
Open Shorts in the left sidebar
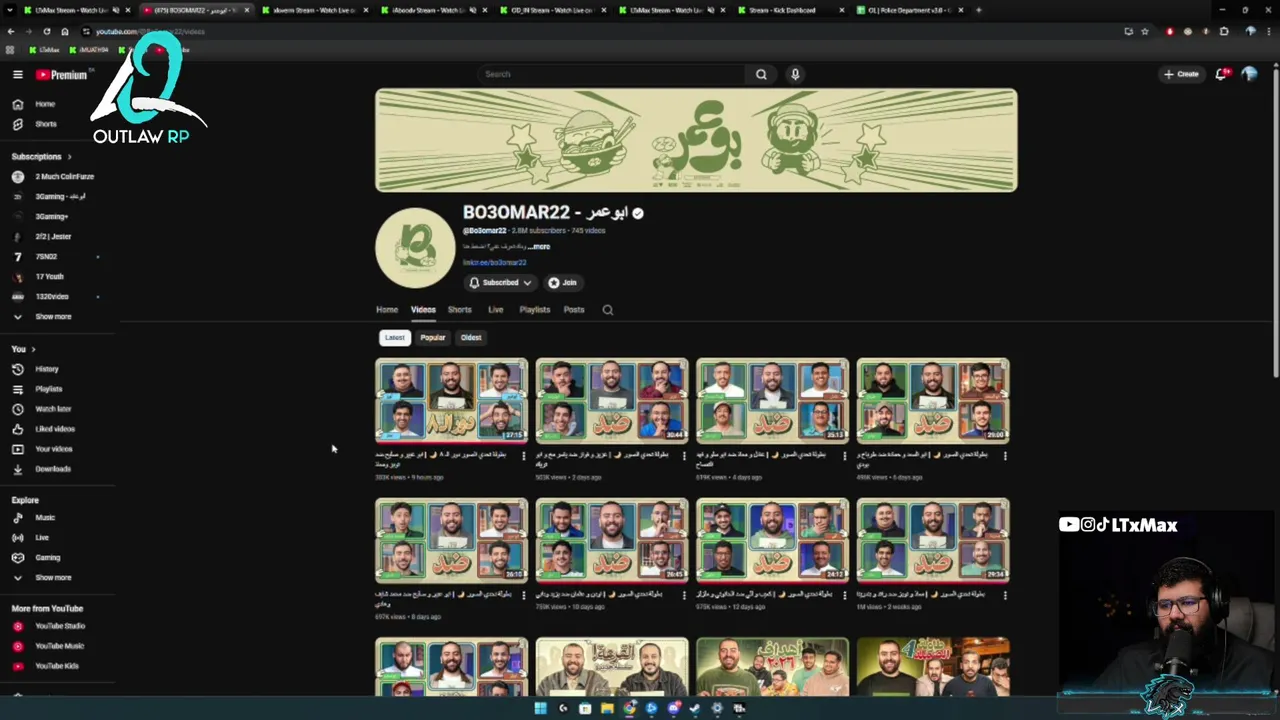pos(45,124)
